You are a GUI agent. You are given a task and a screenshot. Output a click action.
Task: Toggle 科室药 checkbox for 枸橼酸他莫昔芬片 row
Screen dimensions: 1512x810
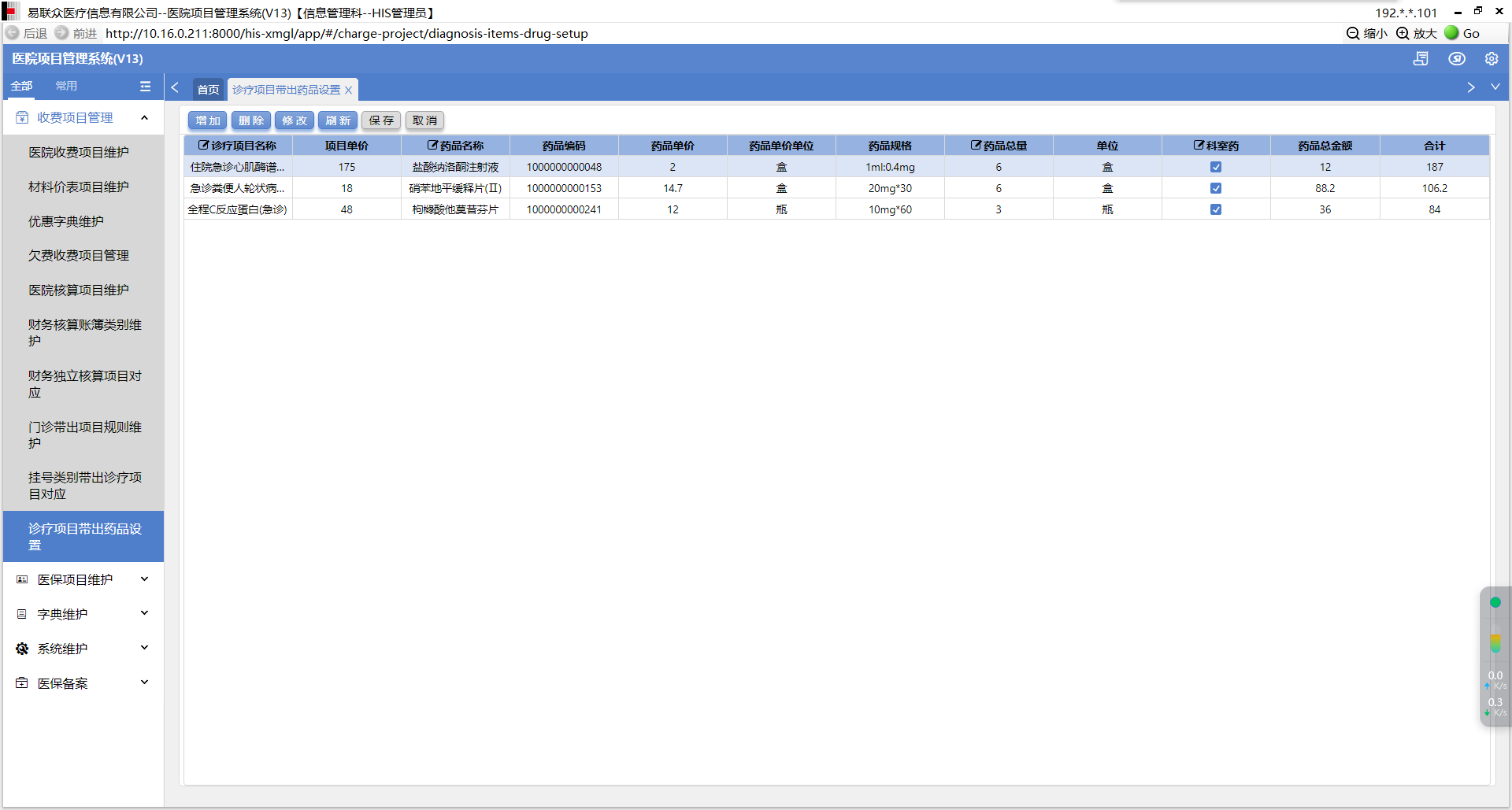[1216, 209]
